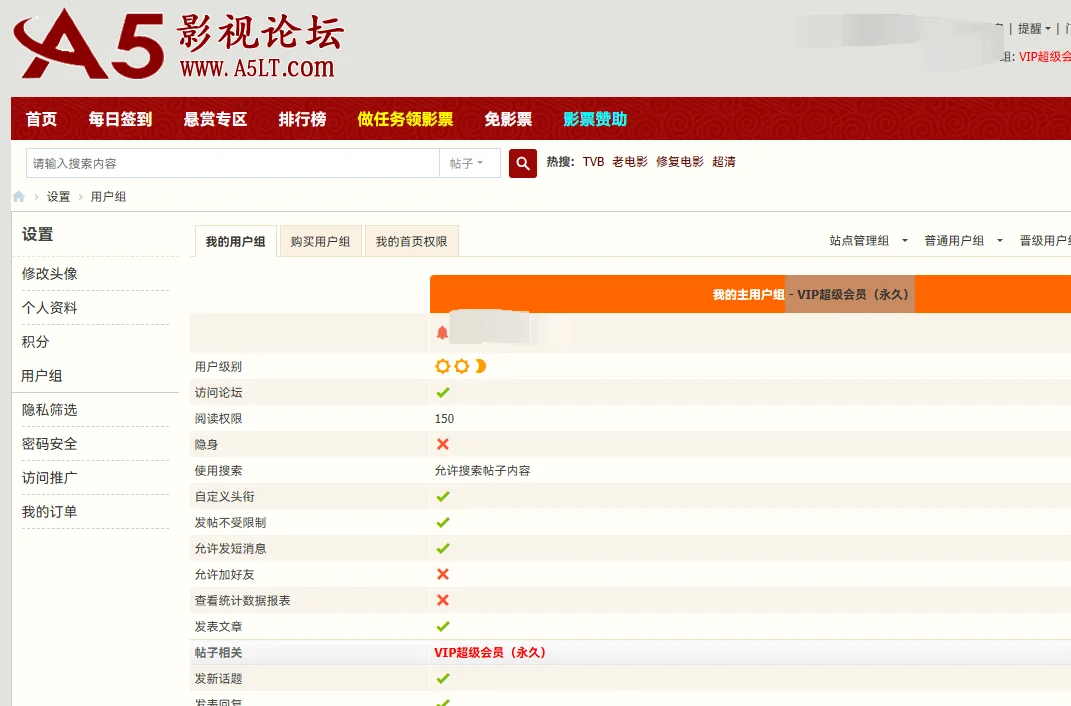
Task: Click the green check in 发新话题 row
Action: click(x=443, y=679)
